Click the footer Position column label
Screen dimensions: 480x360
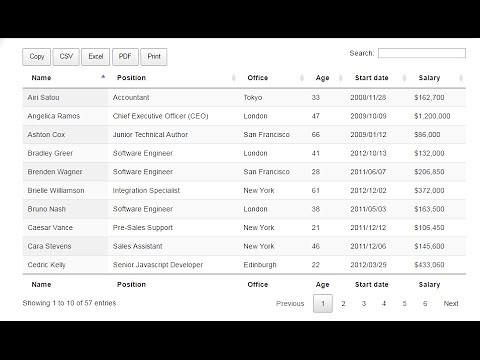tap(131, 284)
